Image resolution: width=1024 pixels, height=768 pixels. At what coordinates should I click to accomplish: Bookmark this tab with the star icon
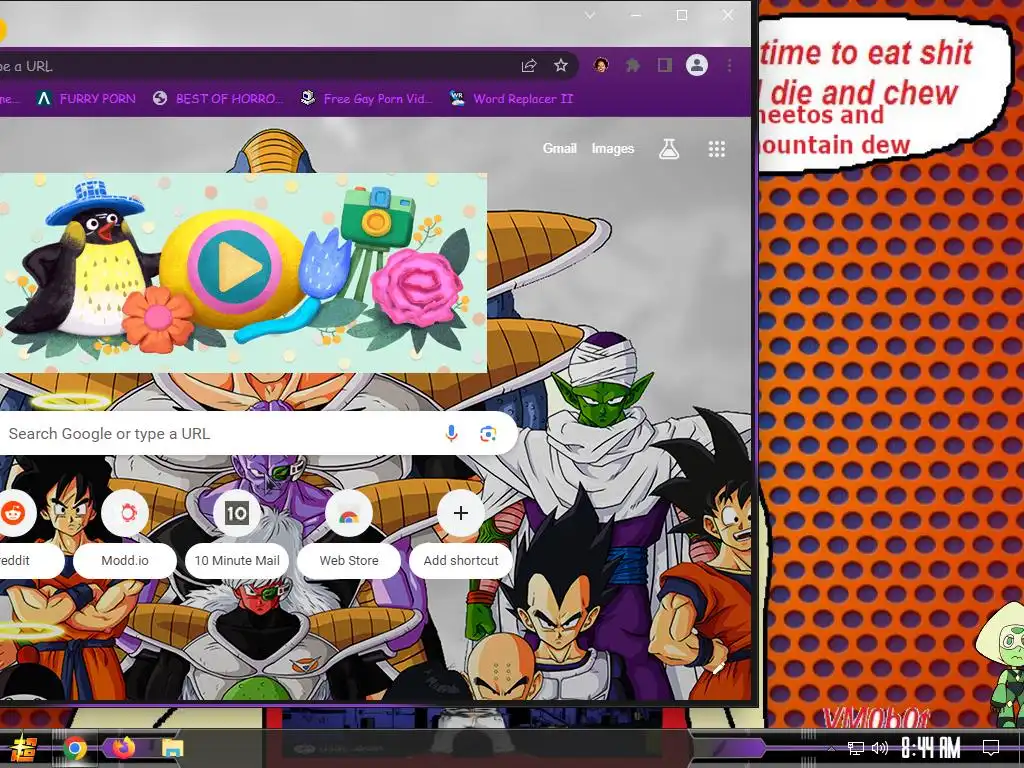[x=560, y=65]
